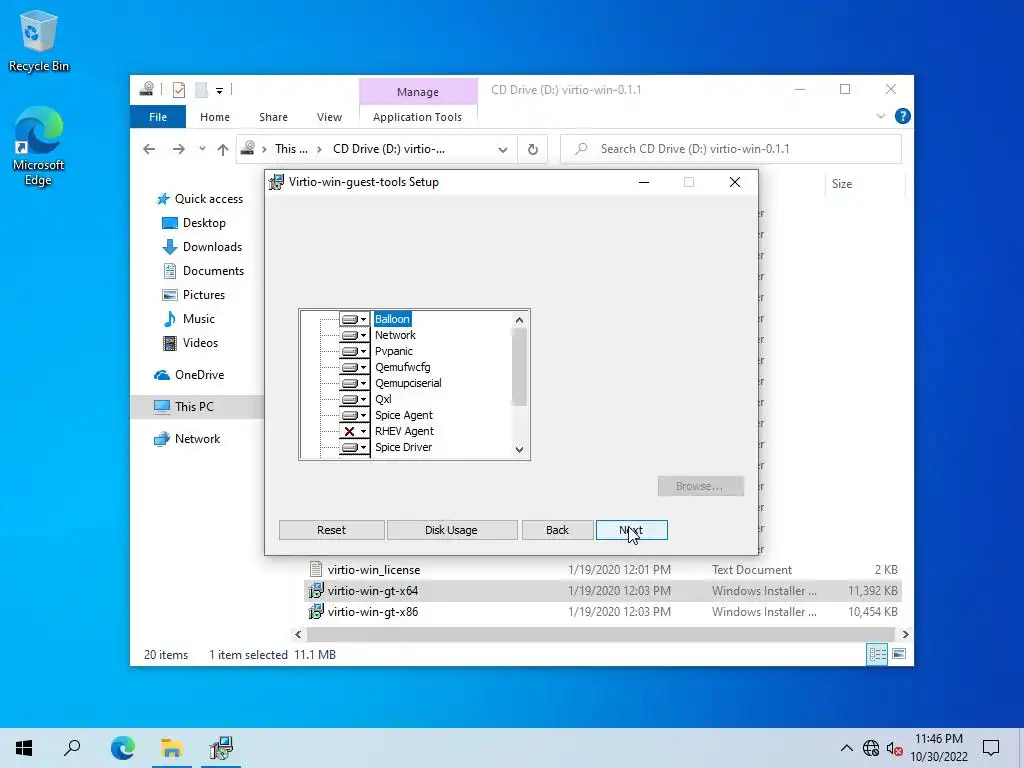
Task: Select the virtio-win-gt-x86 installer file
Action: [x=372, y=612]
